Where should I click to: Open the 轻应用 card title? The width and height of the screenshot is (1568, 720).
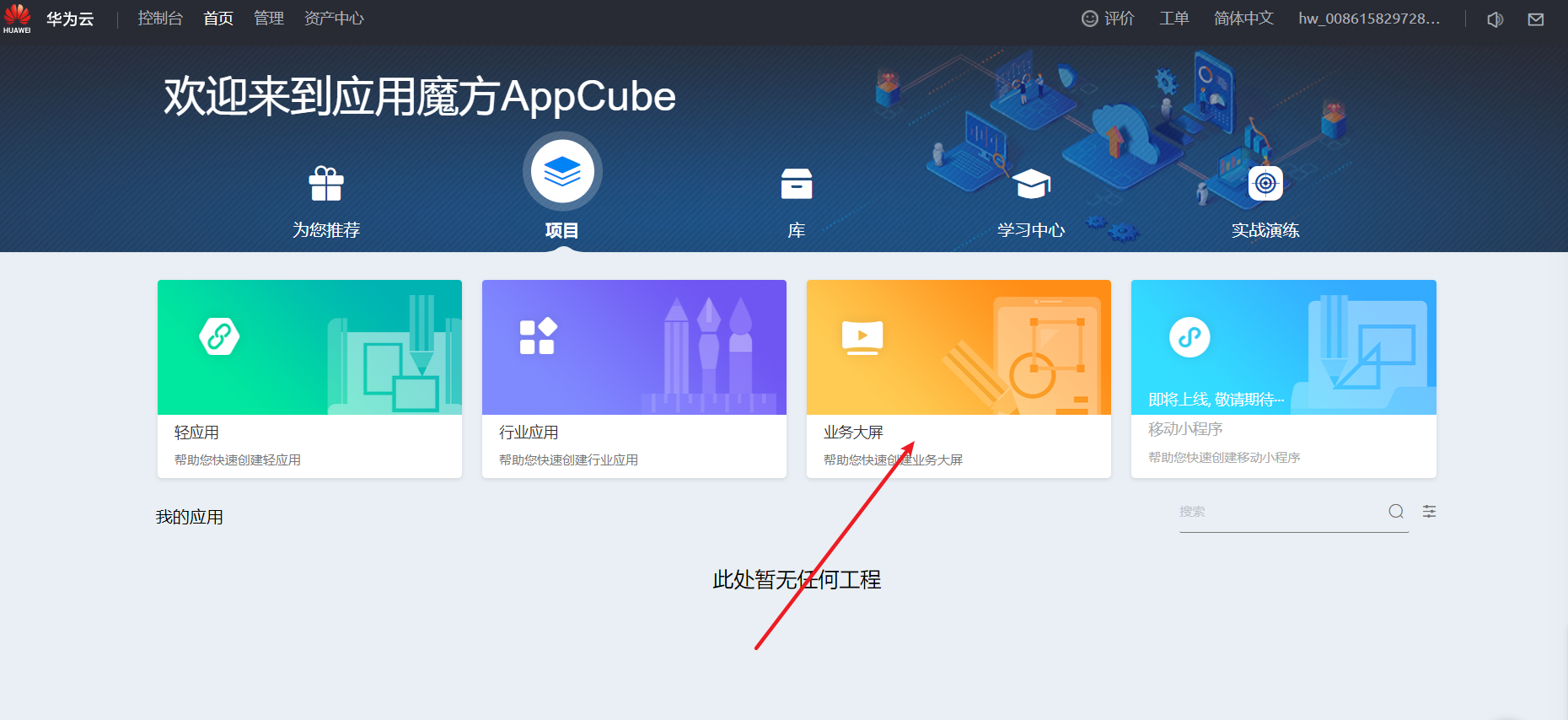[196, 433]
